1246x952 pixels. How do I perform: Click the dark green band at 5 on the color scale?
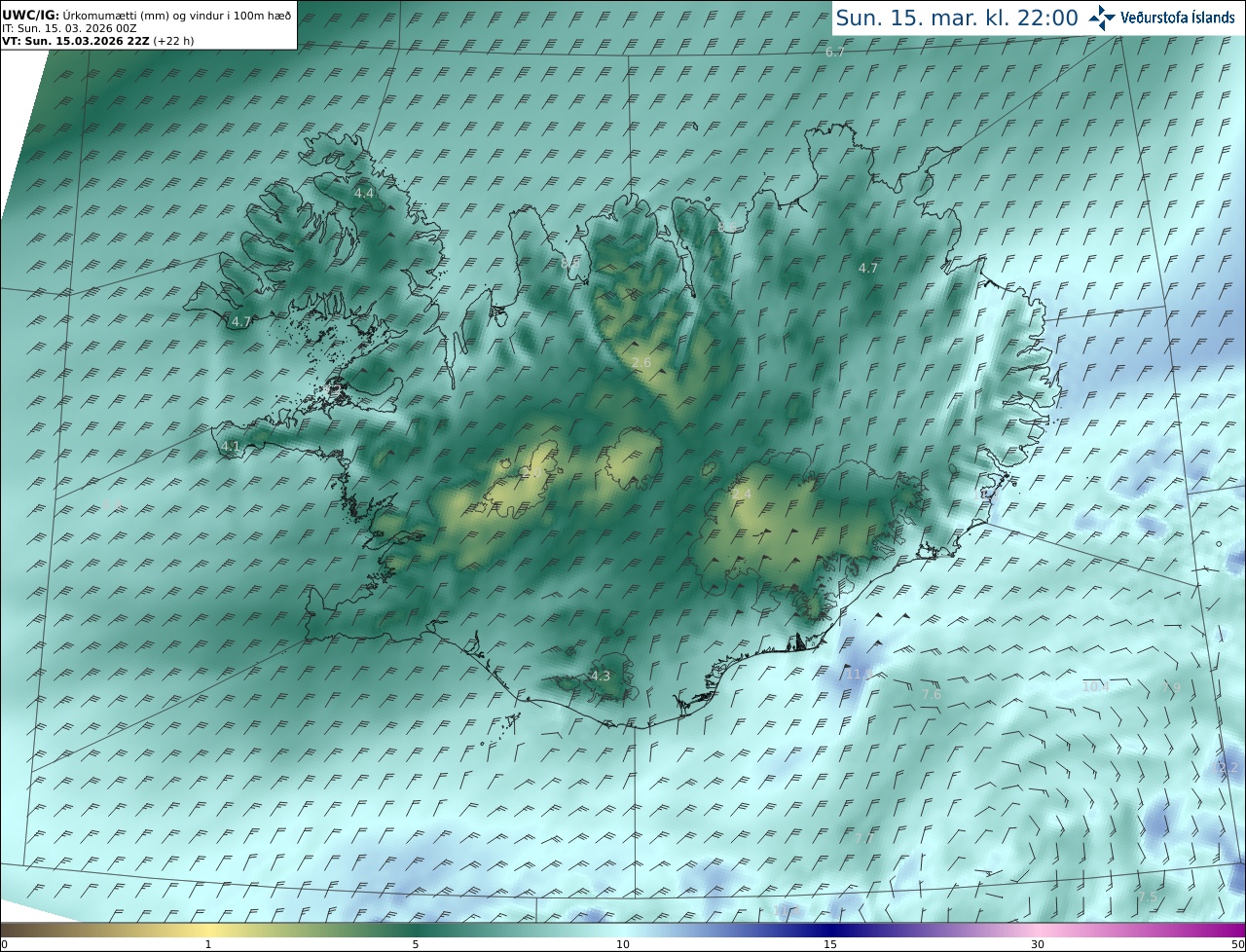416,930
